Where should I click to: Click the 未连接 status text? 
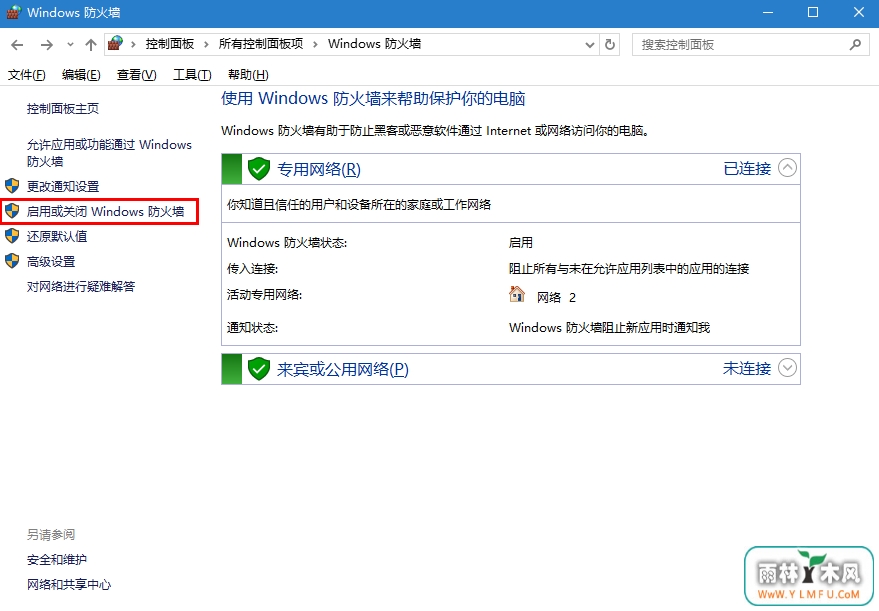[x=747, y=368]
